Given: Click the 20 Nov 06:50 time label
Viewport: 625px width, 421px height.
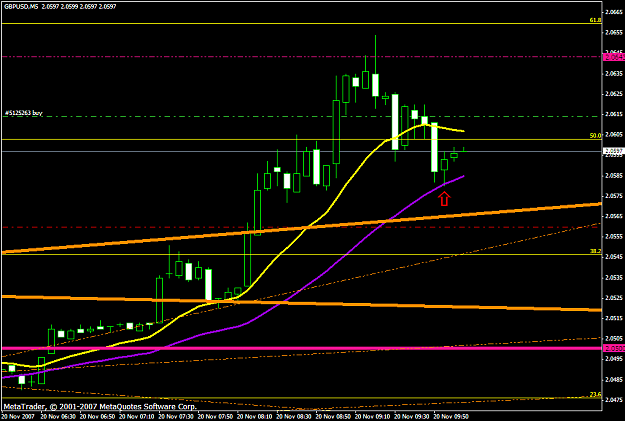Looking at the screenshot, I should 97,416.
